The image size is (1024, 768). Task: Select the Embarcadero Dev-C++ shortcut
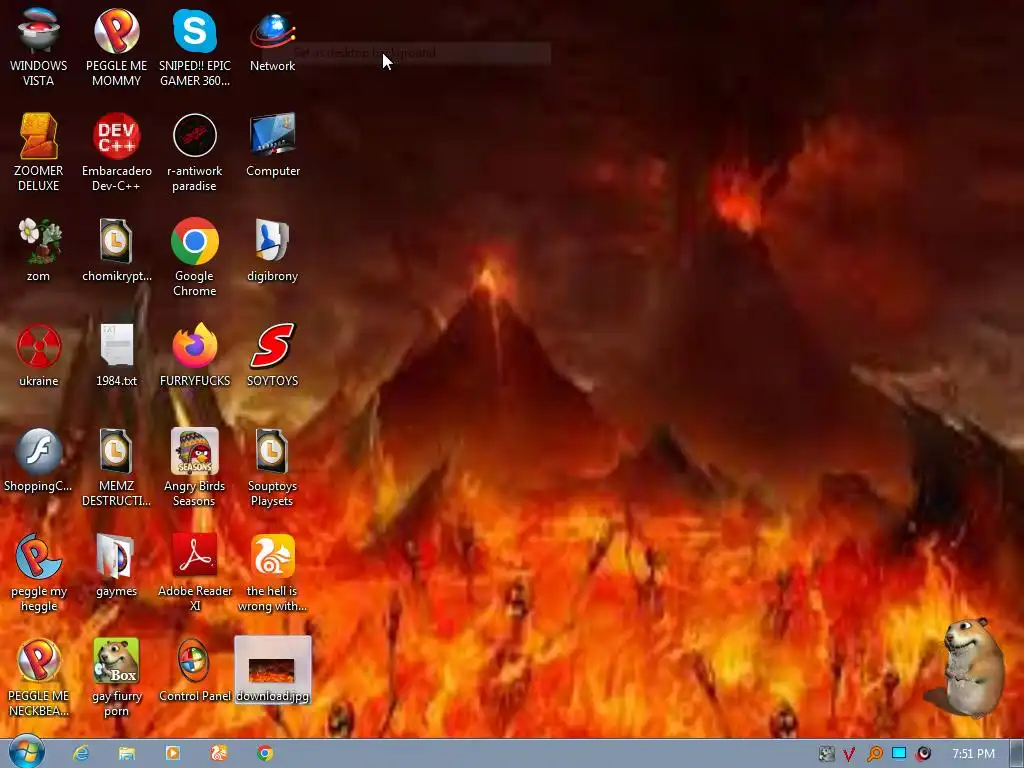116,152
